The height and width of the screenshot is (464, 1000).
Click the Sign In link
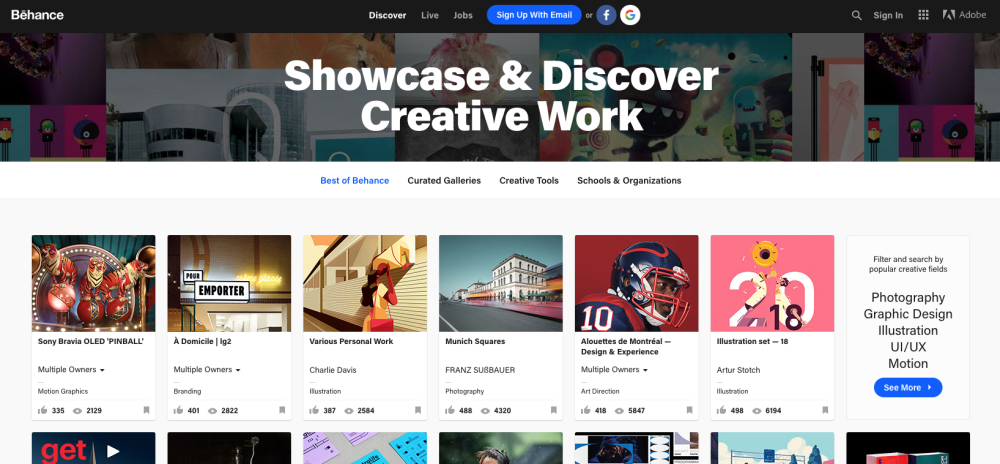click(x=888, y=15)
